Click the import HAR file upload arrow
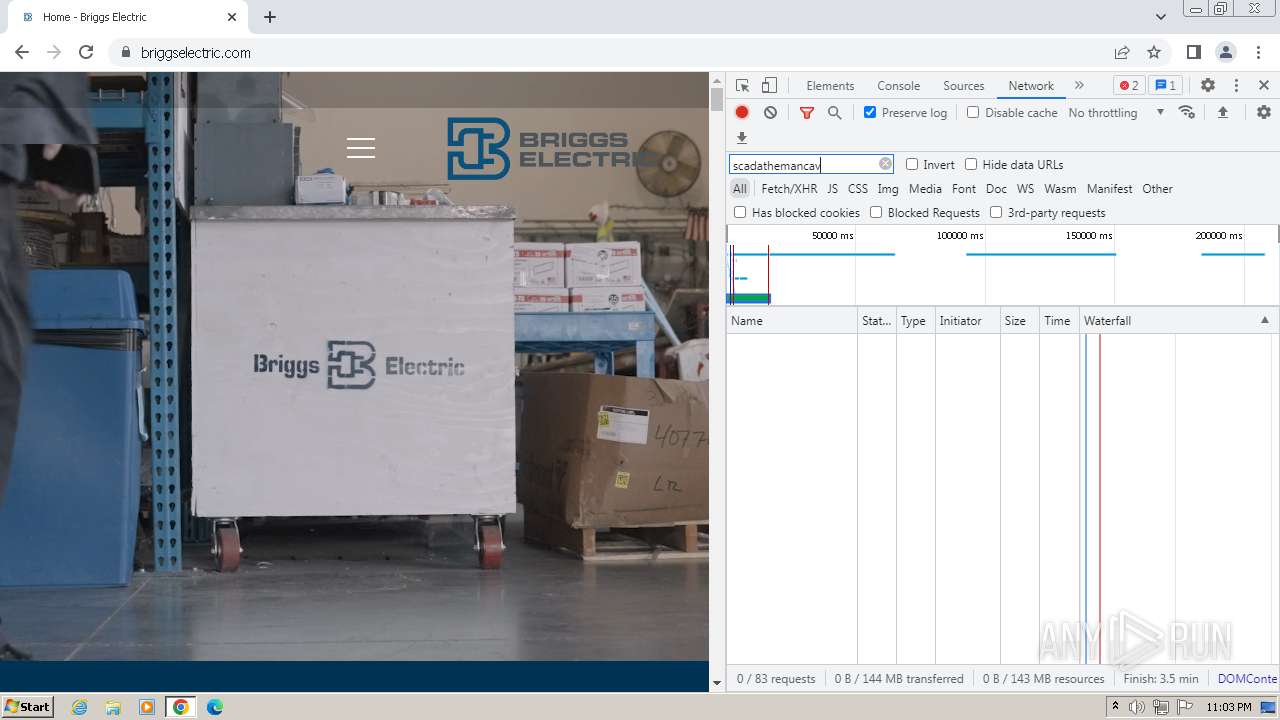The image size is (1280, 720). click(1222, 113)
